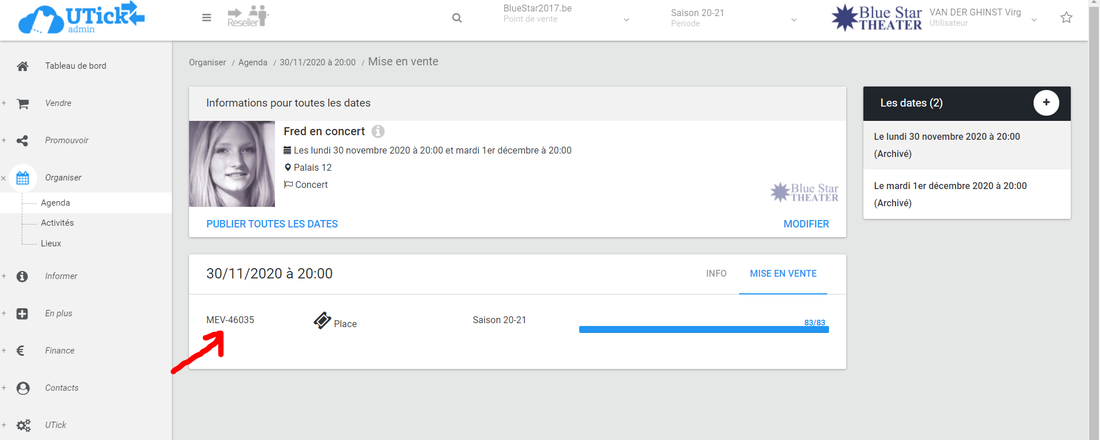Click the Contacts person icon
1100x440 pixels.
coord(23,388)
